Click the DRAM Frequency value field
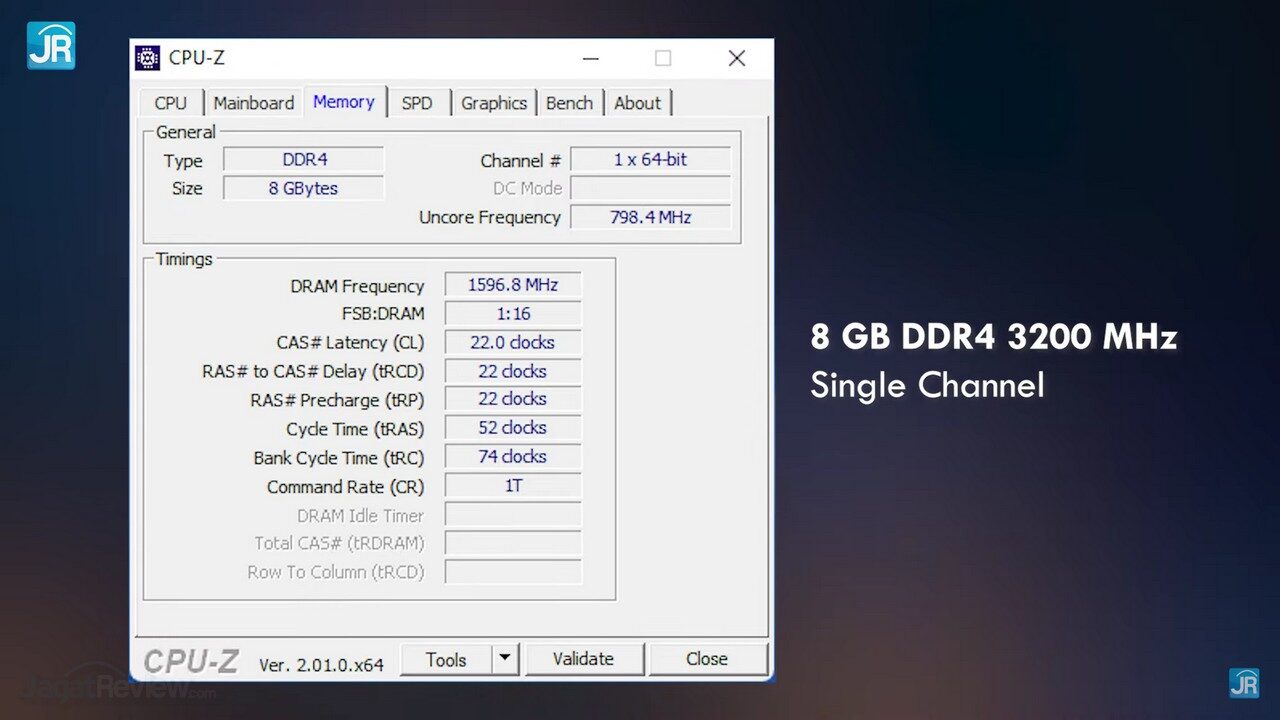Viewport: 1280px width, 720px height. [x=512, y=285]
